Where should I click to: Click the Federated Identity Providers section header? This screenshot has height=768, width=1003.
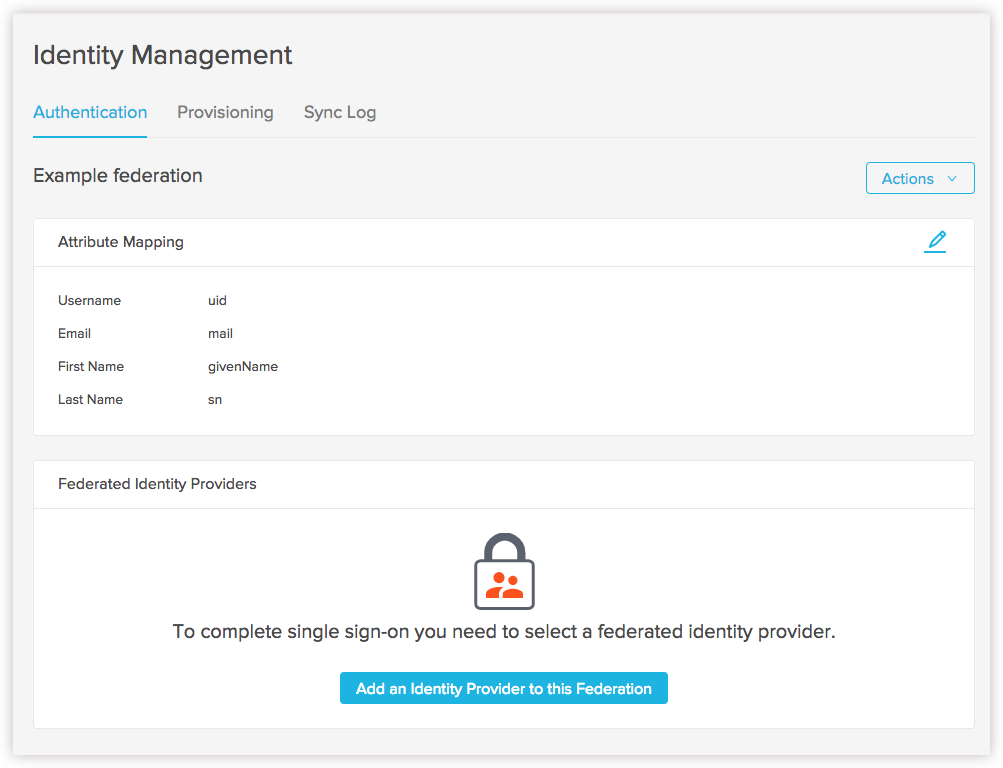157,484
